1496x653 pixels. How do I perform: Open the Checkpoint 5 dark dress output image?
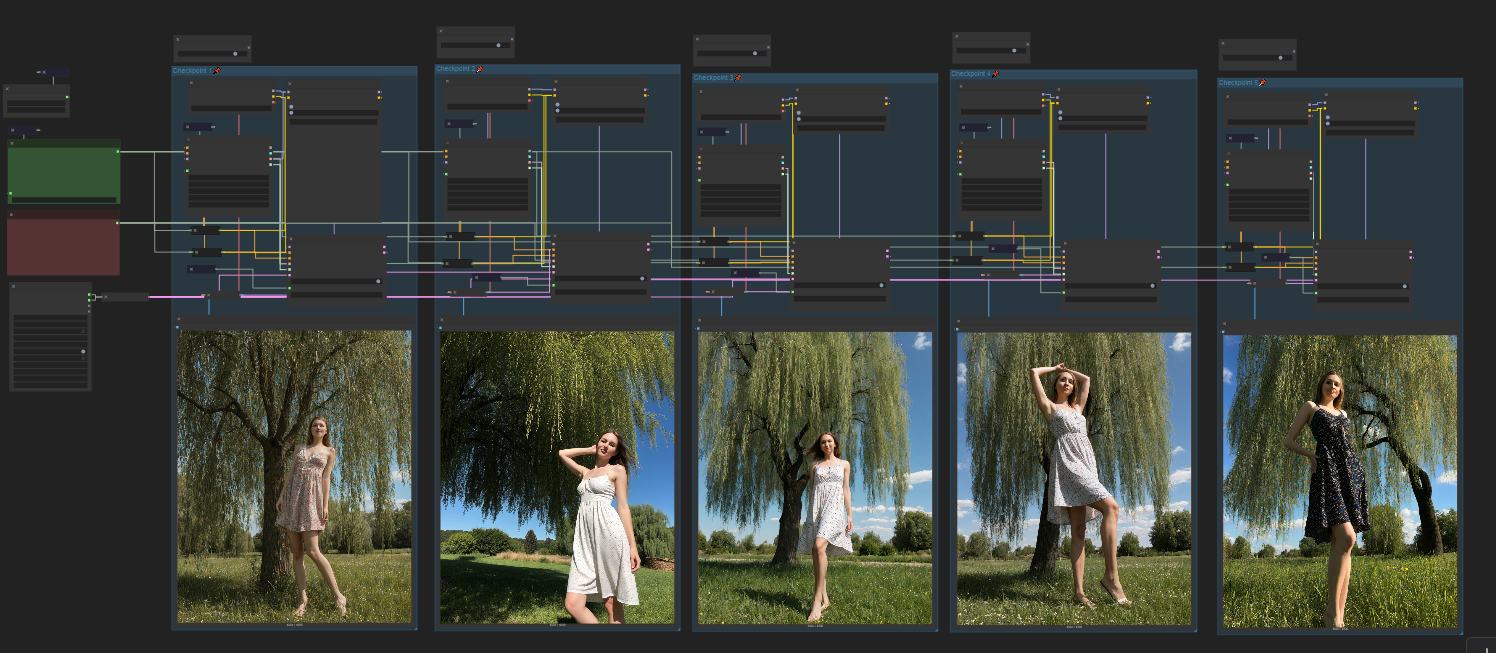[x=1339, y=480]
